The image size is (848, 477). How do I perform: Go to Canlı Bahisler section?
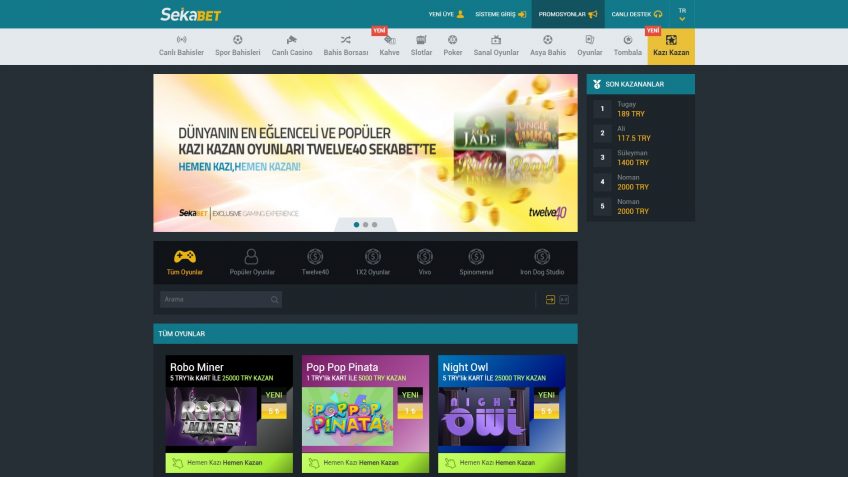tap(181, 46)
